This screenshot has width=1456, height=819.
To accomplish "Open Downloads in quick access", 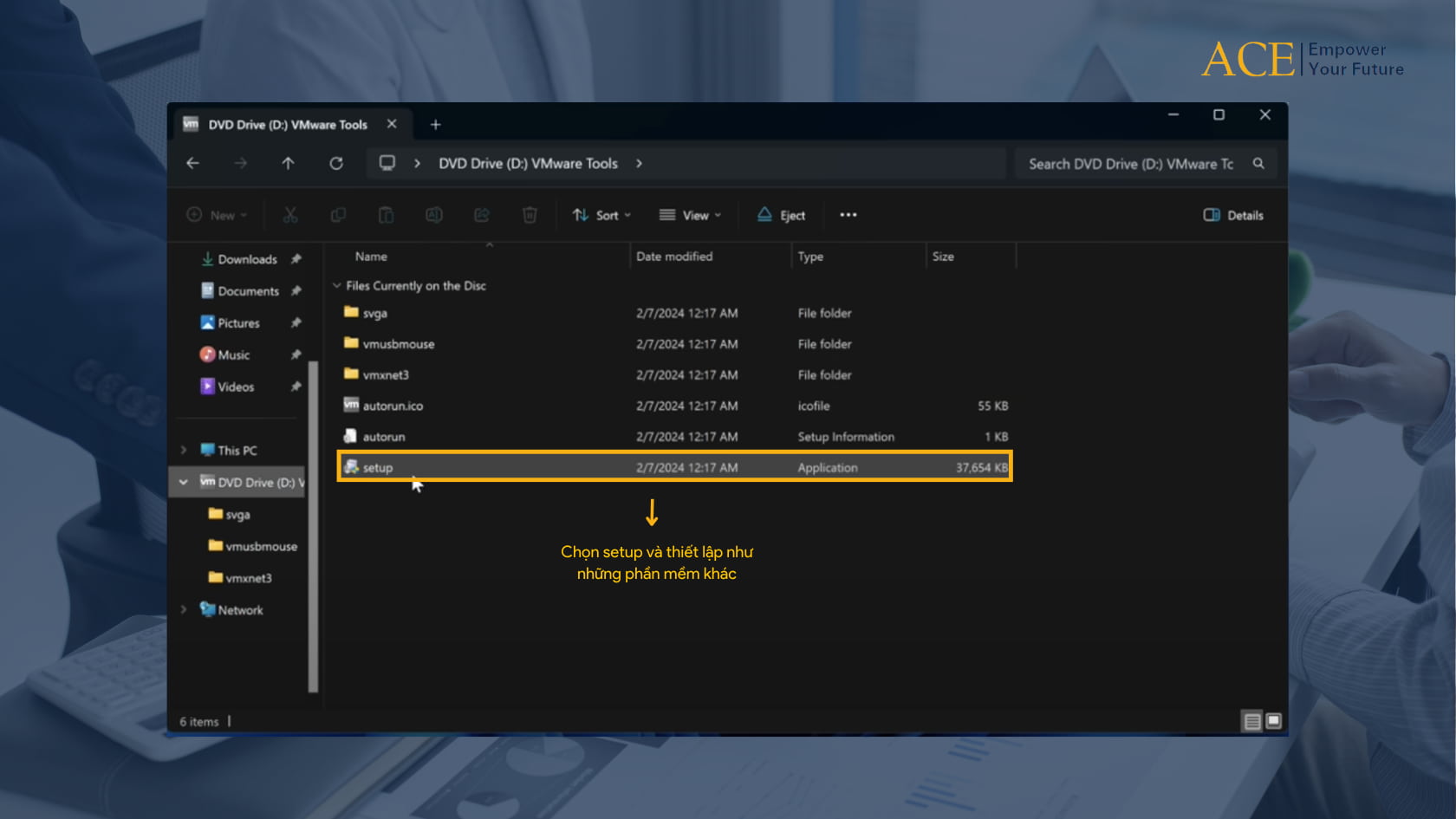I will [239, 259].
